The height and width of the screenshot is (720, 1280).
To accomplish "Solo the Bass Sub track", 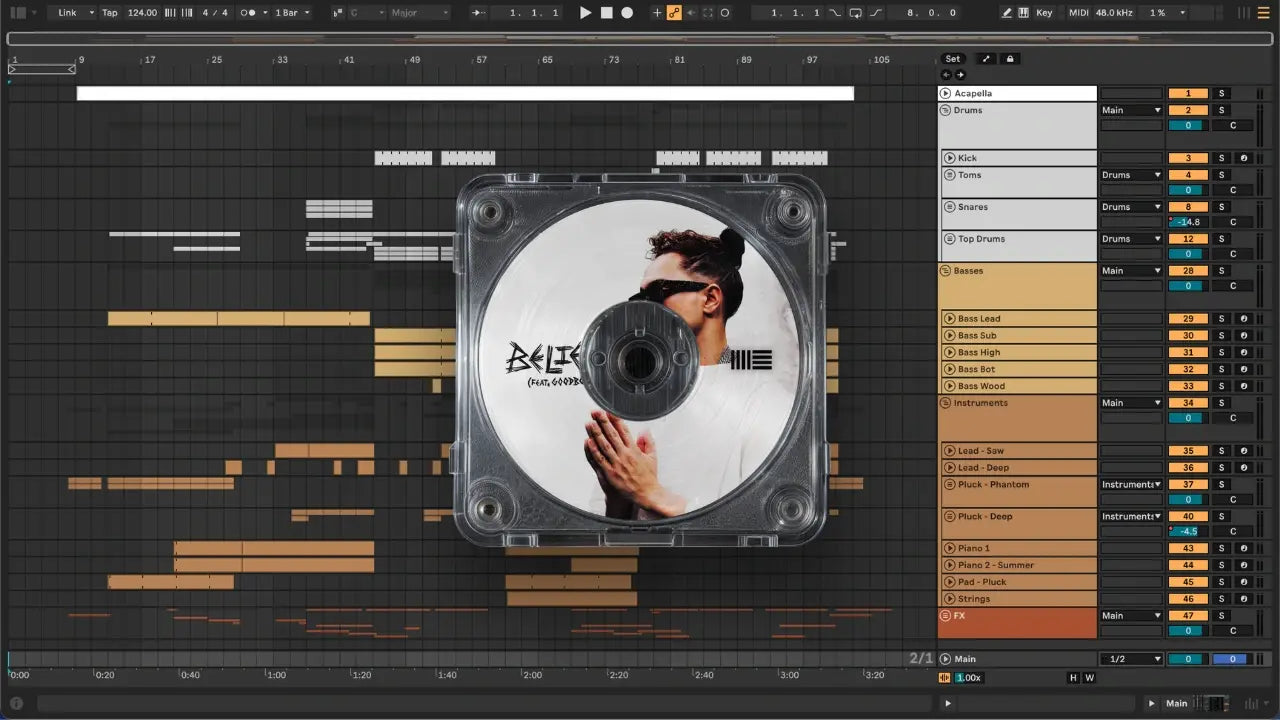I will click(x=1221, y=336).
